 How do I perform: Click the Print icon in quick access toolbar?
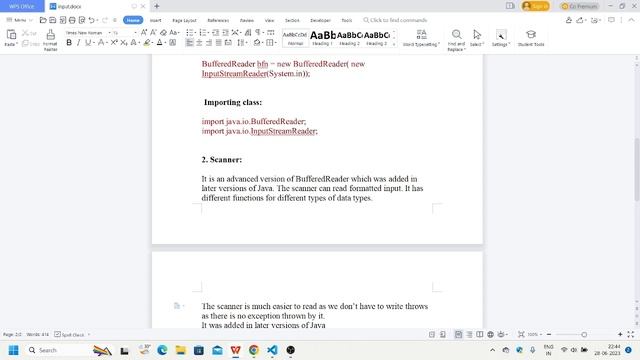click(x=72, y=20)
